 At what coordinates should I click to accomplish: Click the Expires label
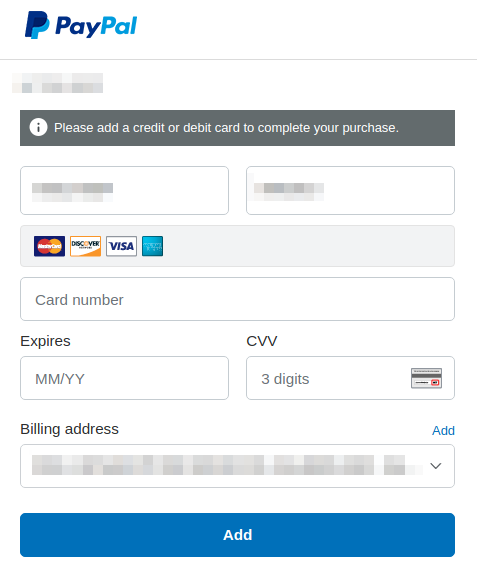click(45, 341)
